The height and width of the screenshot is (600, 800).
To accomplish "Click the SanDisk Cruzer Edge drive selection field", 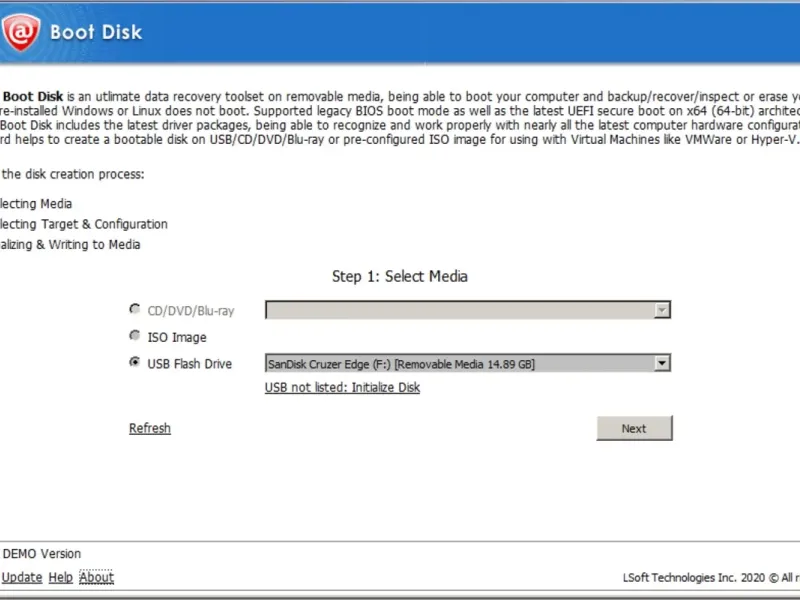I will pyautogui.click(x=458, y=364).
